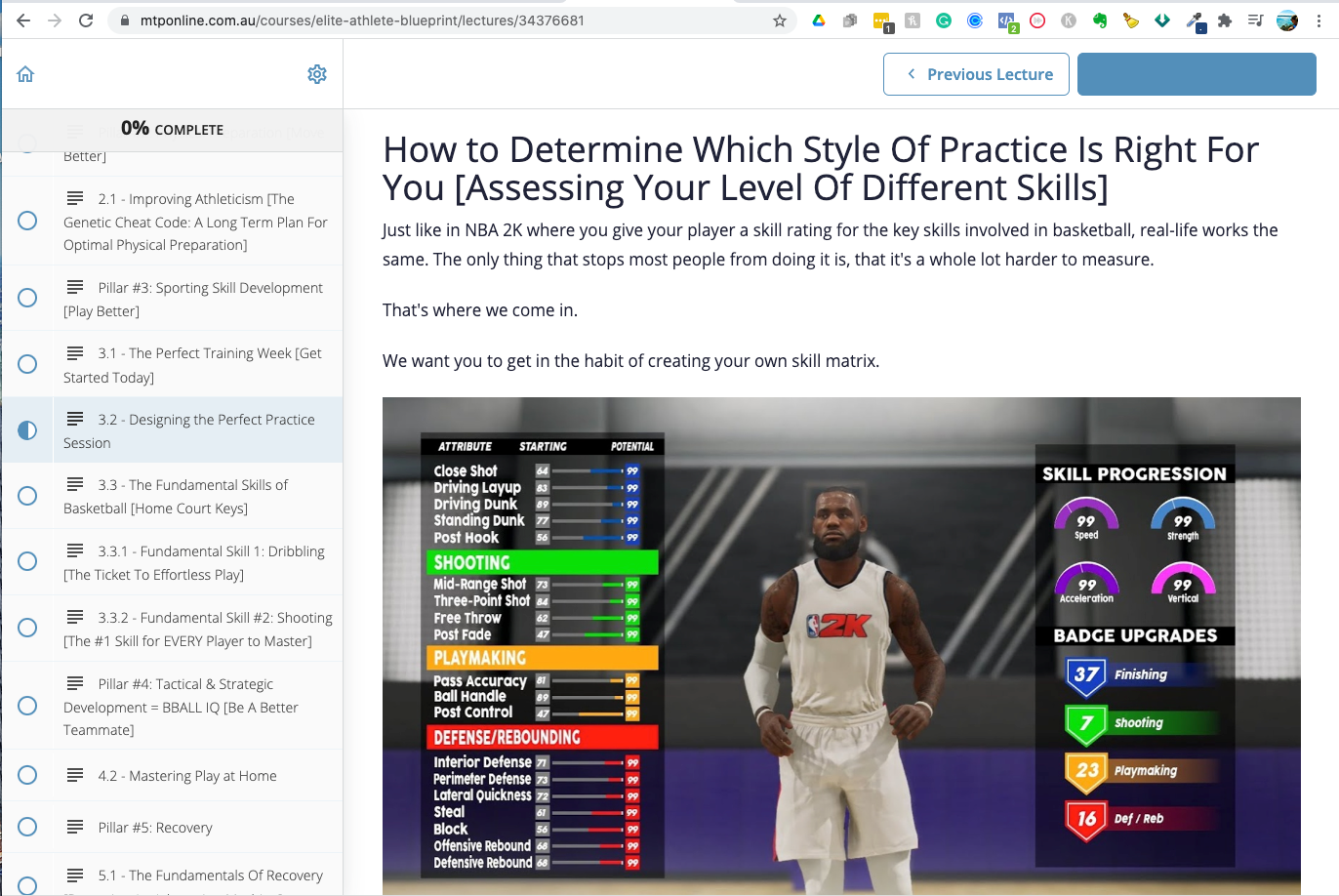Open the sidebar settings gear
The width and height of the screenshot is (1339, 896).
point(317,73)
